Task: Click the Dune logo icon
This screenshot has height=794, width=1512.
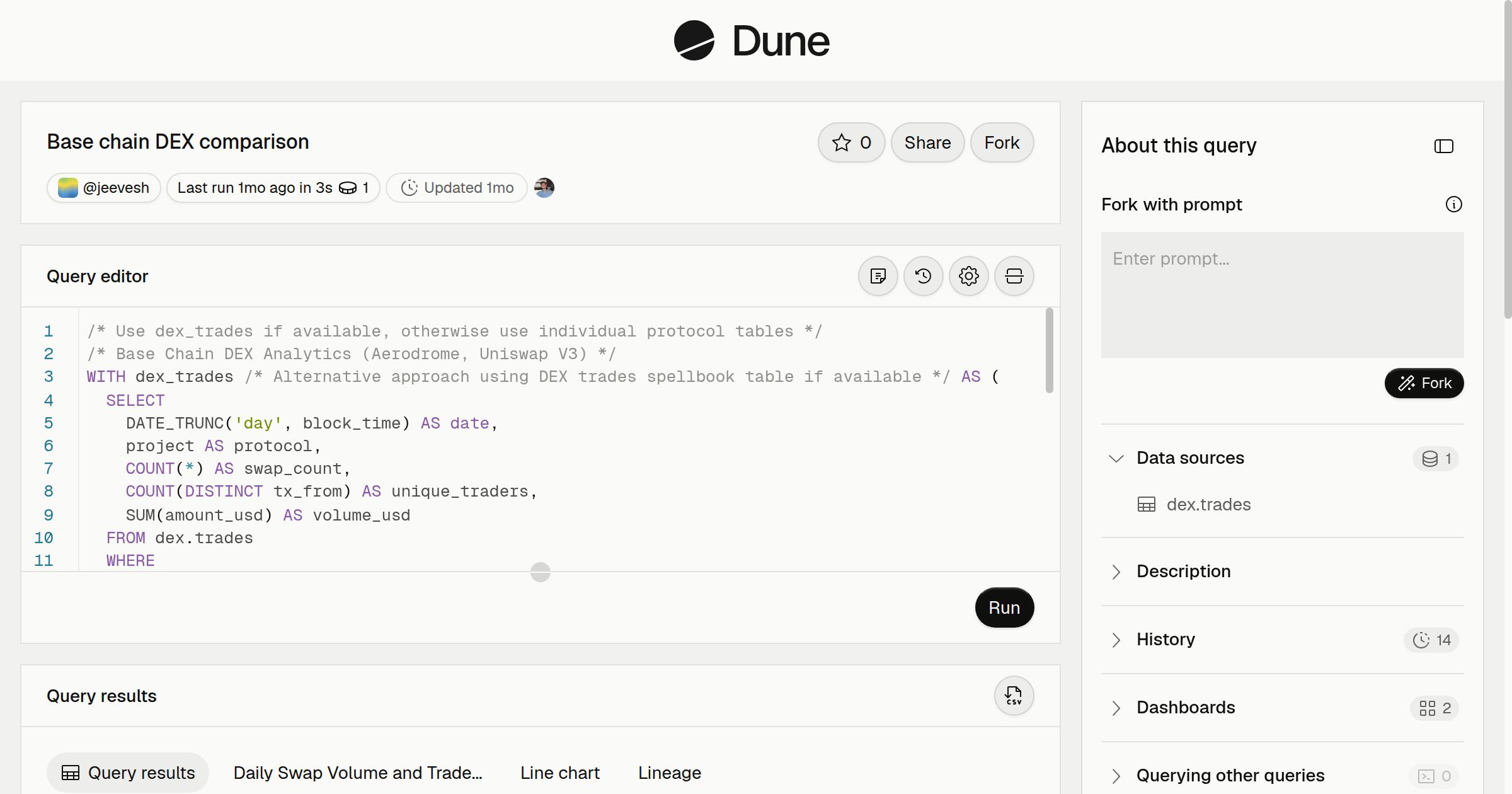Action: point(694,41)
